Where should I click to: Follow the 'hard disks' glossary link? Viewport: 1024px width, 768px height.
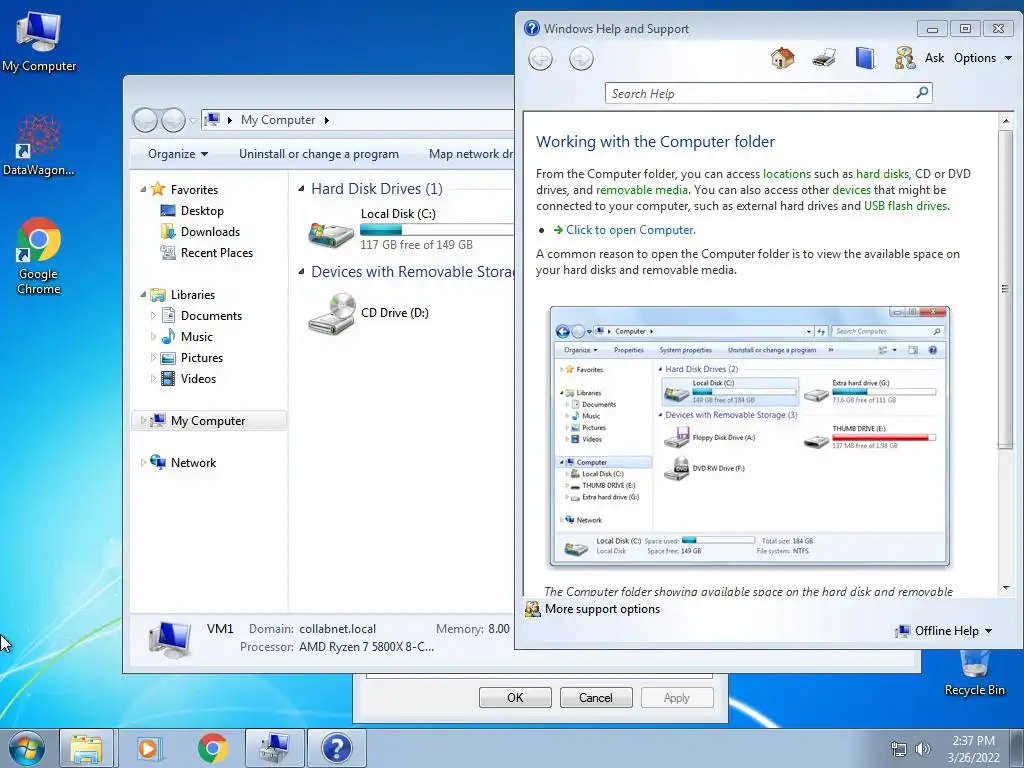pyautogui.click(x=882, y=174)
